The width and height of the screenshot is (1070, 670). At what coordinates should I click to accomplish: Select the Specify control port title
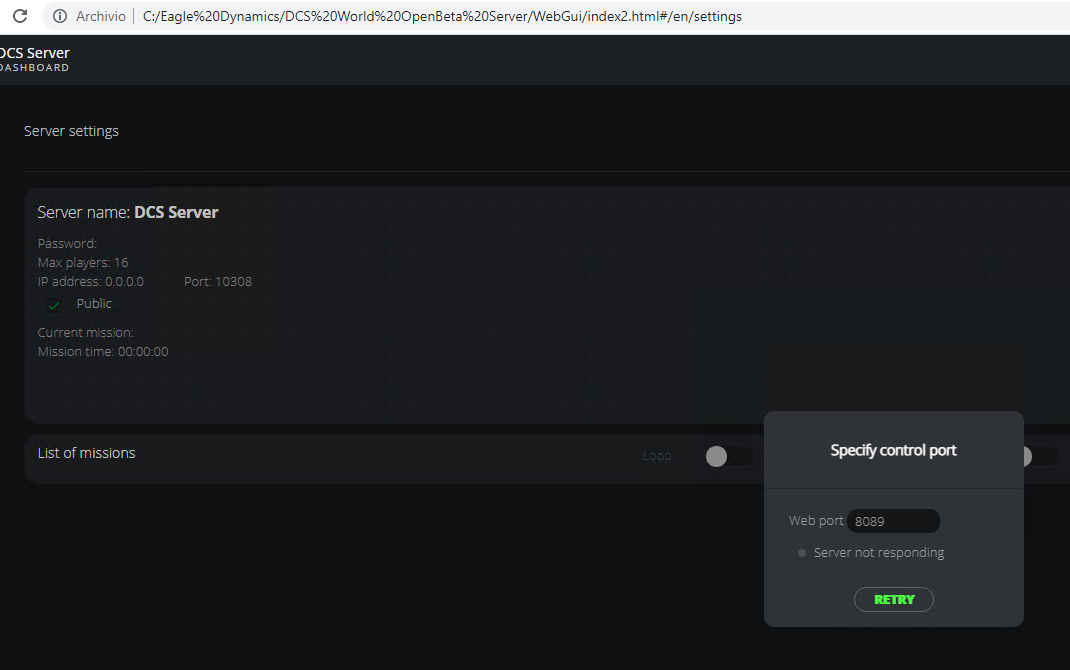pos(893,450)
